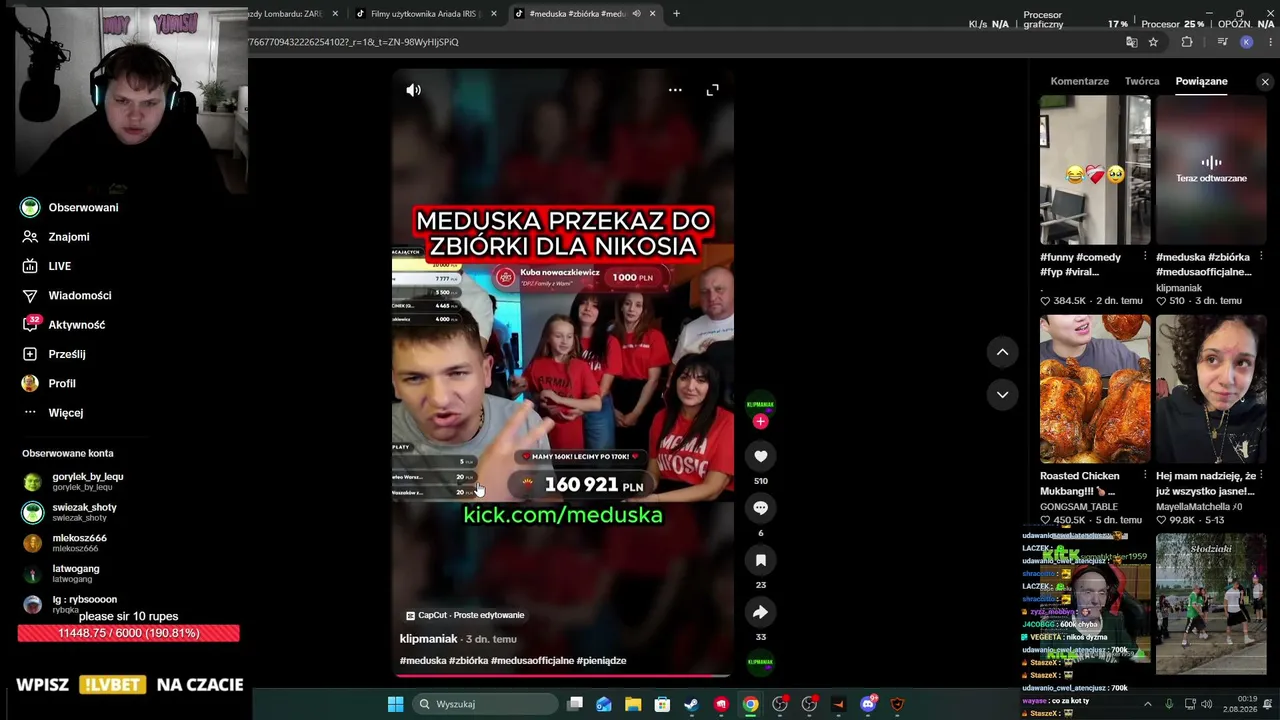Open a new browser tab
Image resolution: width=1280 pixels, height=720 pixels.
pyautogui.click(x=676, y=14)
